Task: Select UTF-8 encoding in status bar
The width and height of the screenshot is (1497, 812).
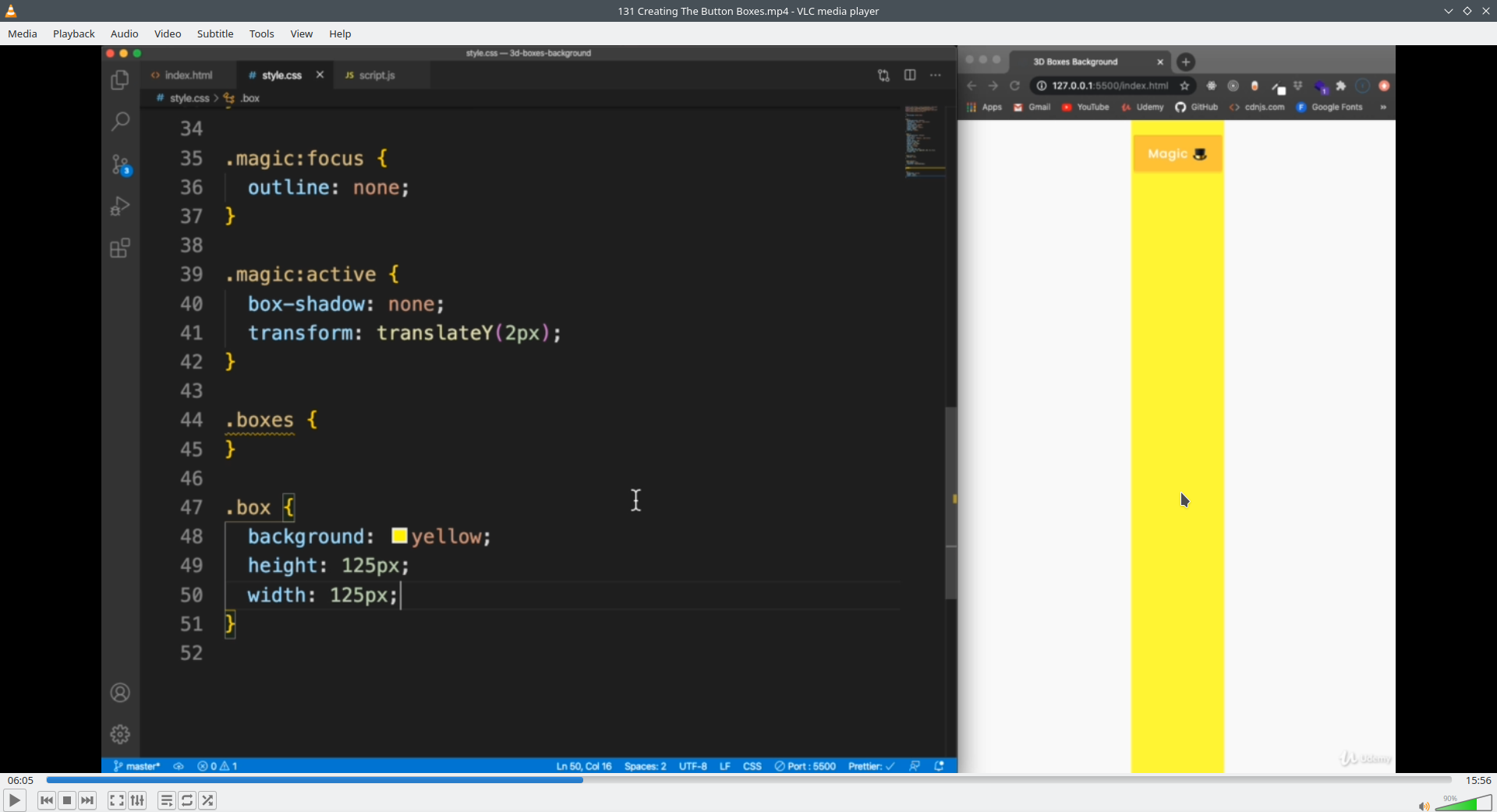Action: 692,766
